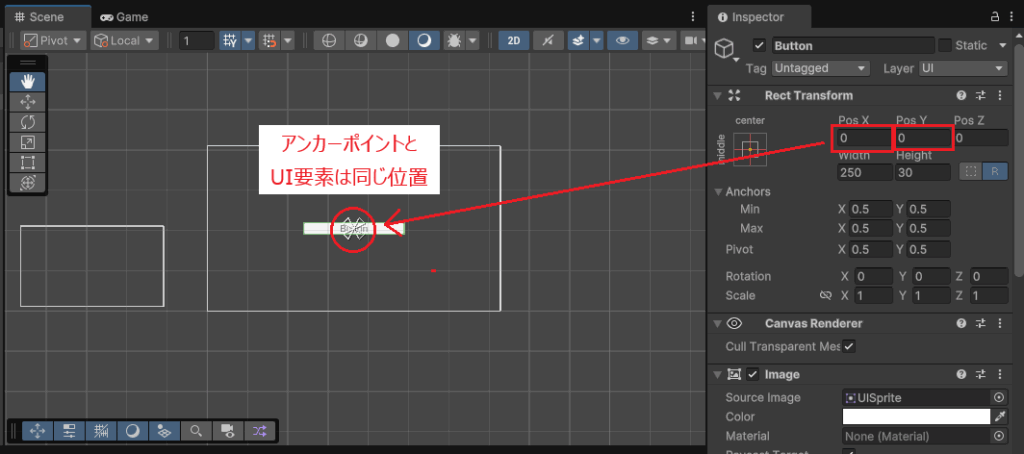Open the Static flags dropdown arrow
This screenshot has height=454, width=1024.
[x=1002, y=46]
